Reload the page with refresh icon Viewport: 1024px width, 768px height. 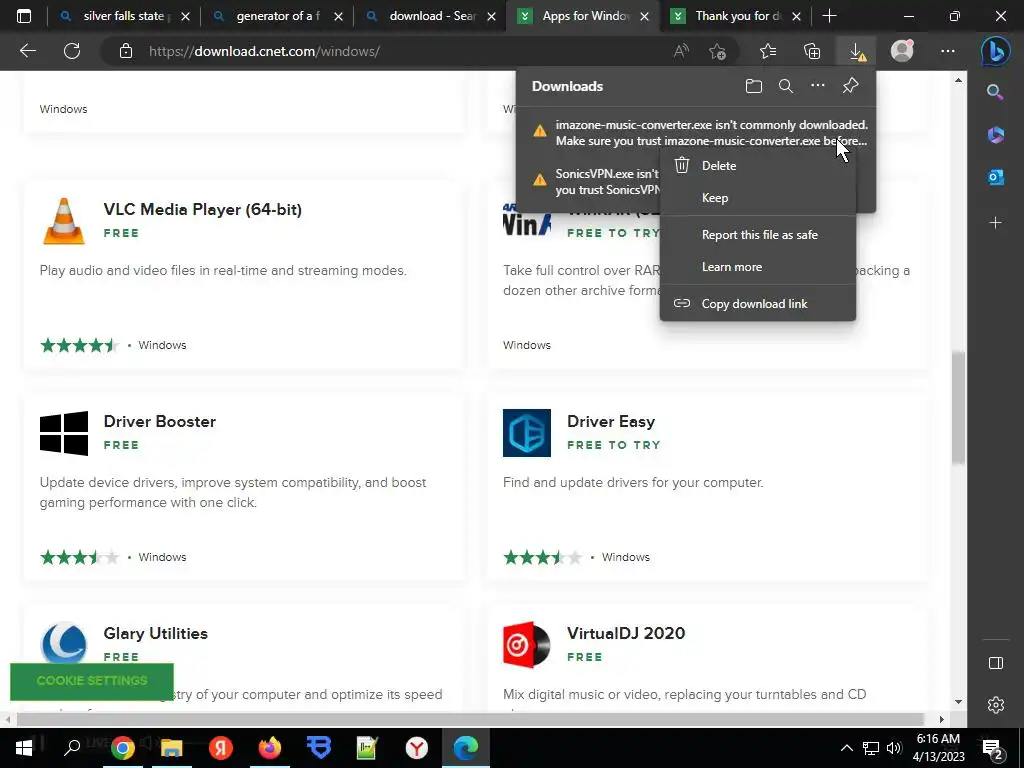(x=72, y=51)
